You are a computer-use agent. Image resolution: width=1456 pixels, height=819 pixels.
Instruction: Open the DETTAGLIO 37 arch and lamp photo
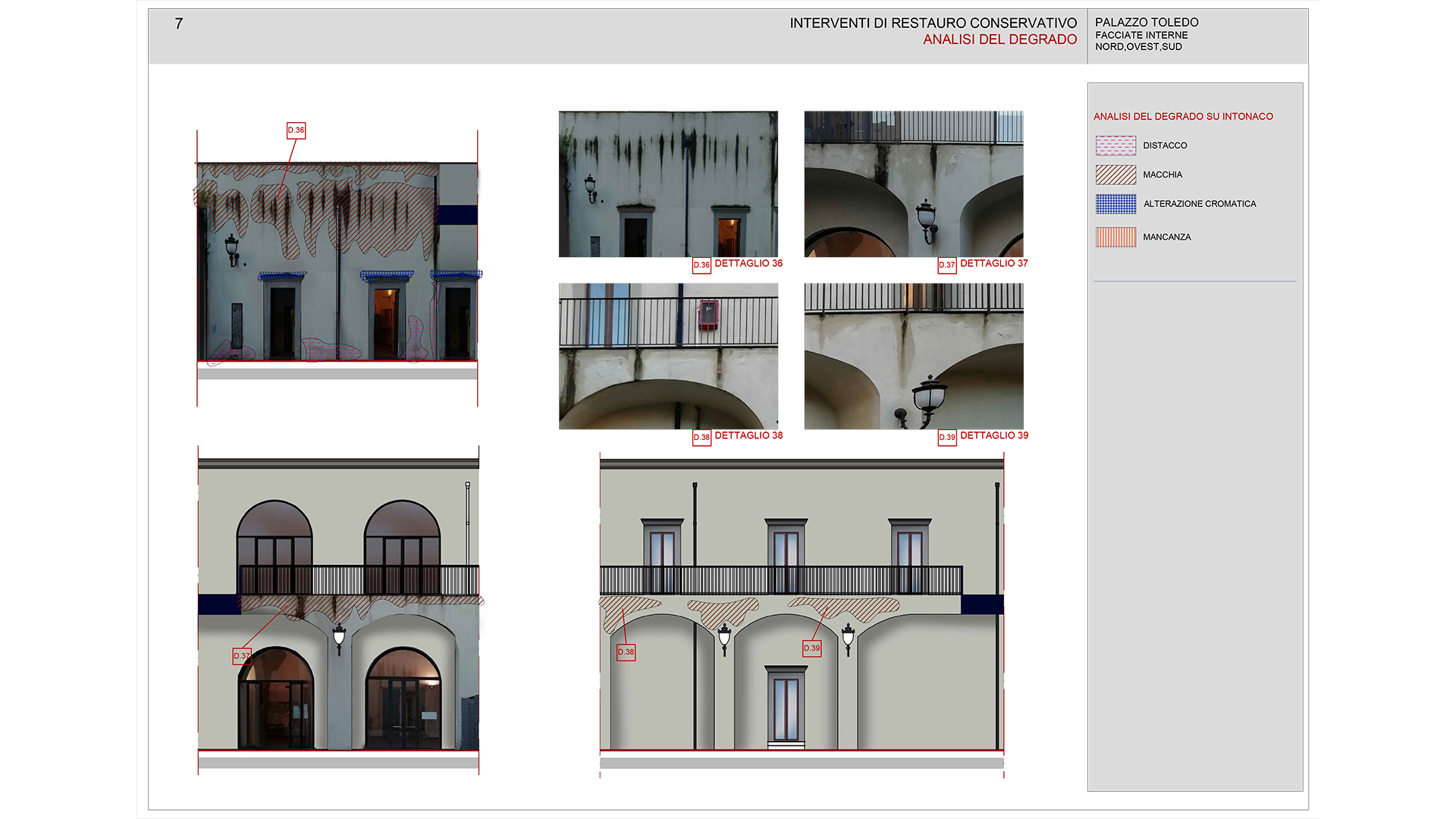pos(914,184)
